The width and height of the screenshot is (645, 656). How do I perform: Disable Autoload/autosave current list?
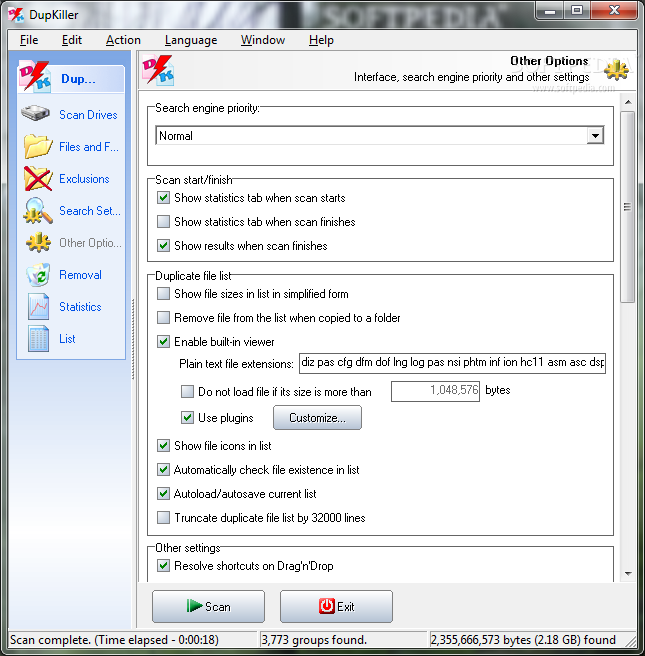(163, 494)
